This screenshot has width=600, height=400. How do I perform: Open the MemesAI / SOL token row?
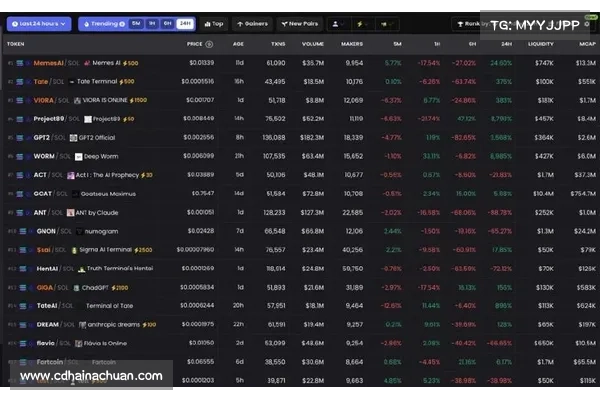[300, 63]
